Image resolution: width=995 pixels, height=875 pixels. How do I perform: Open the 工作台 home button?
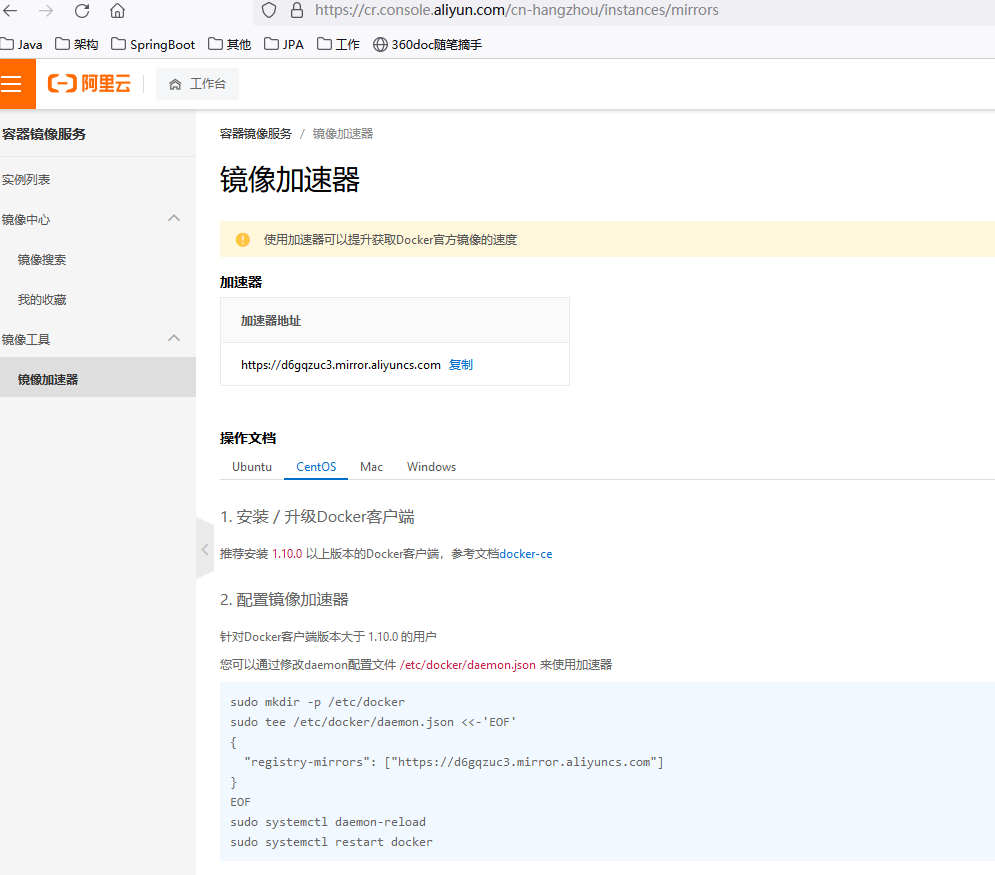[197, 84]
